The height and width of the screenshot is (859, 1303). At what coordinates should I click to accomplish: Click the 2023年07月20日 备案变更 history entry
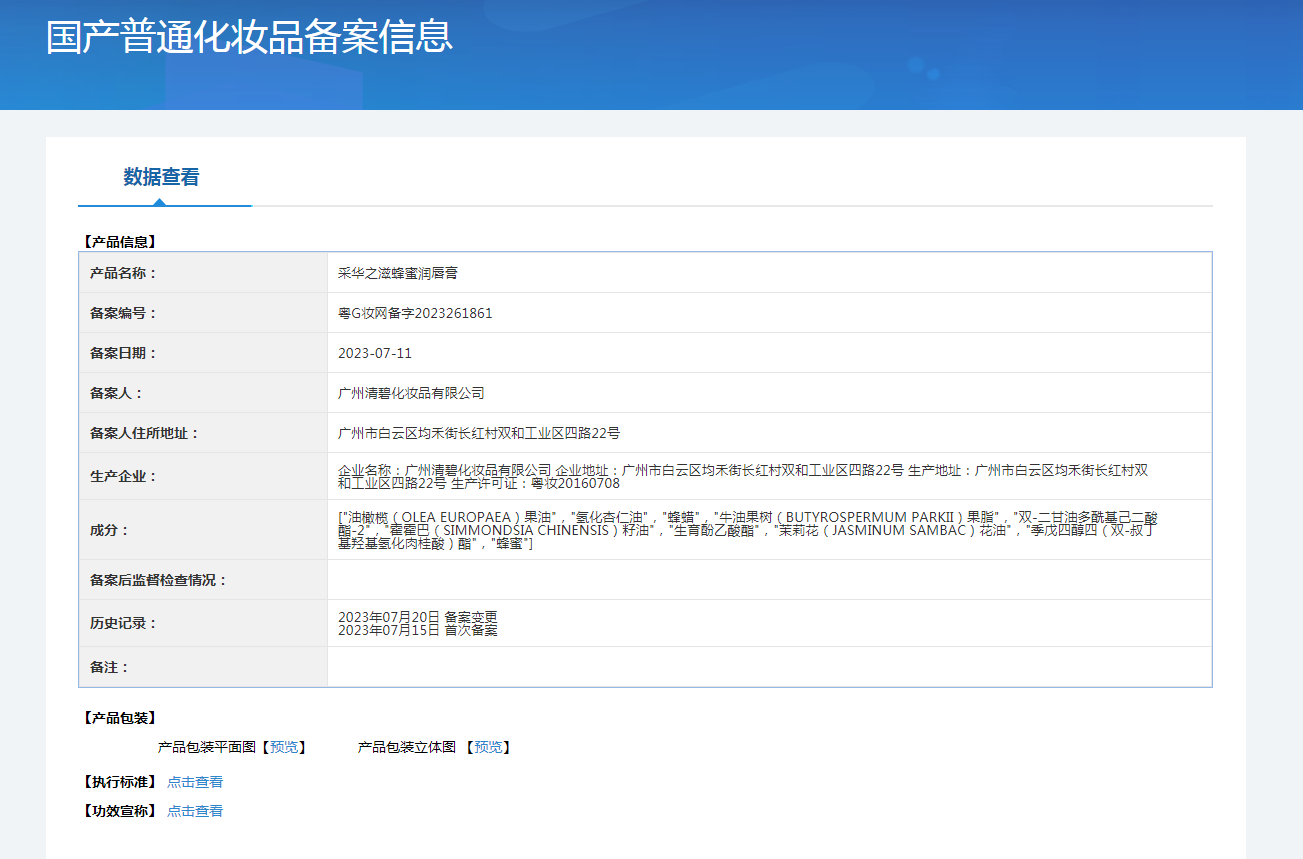pyautogui.click(x=417, y=616)
